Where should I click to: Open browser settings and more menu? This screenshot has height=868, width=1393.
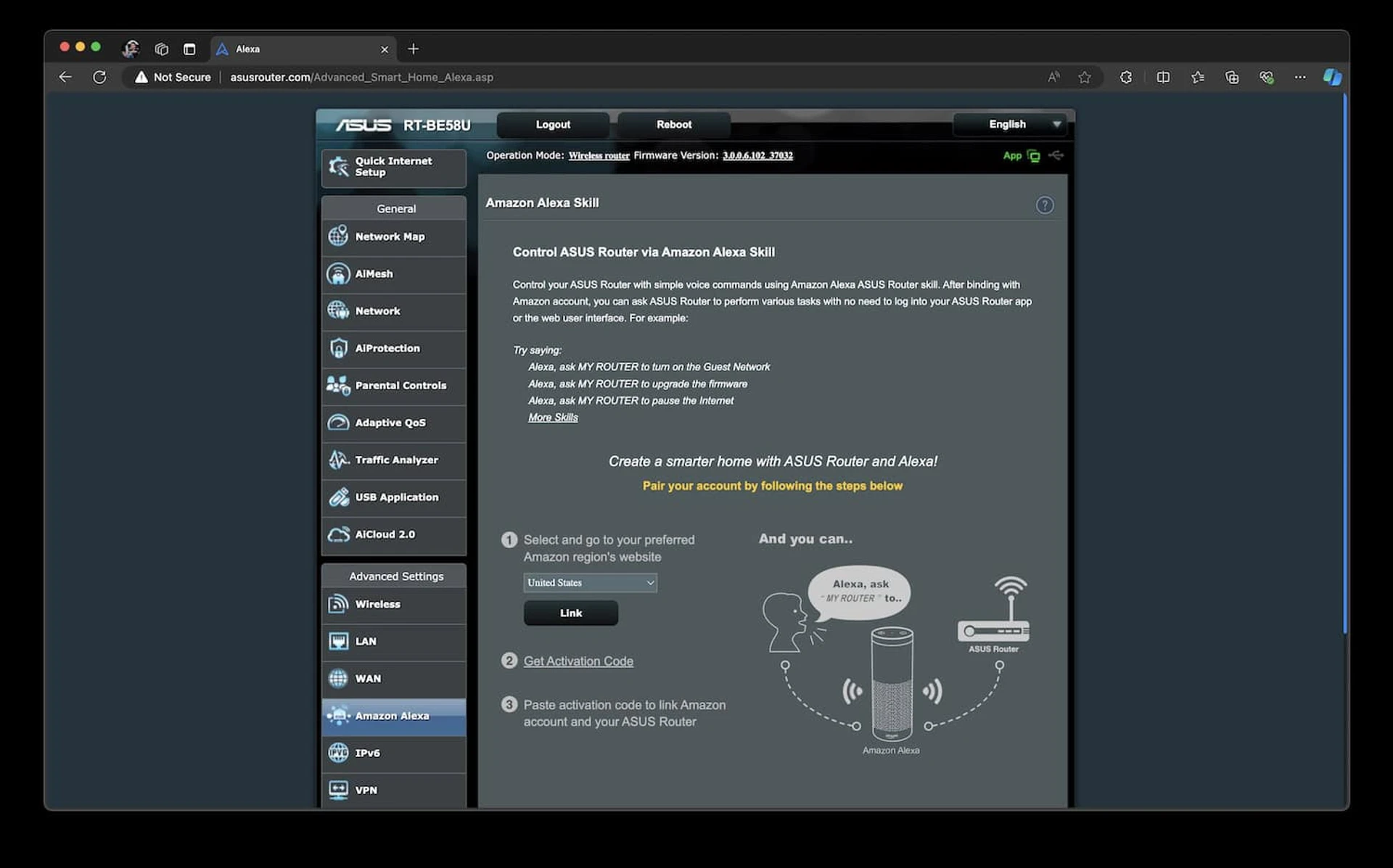[1300, 77]
